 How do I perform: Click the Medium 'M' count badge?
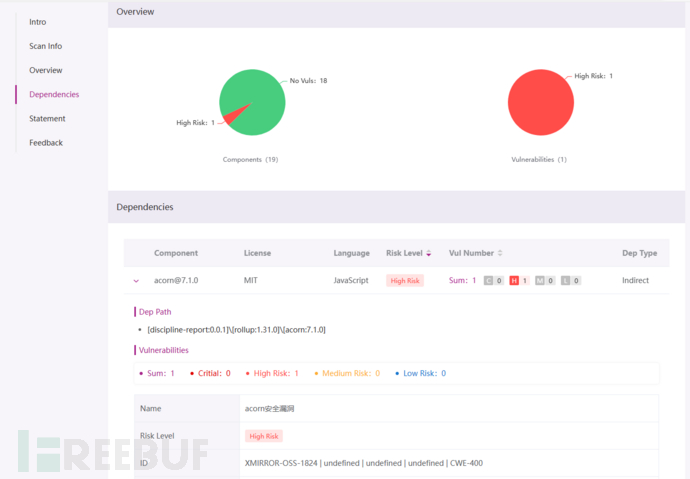pyautogui.click(x=545, y=281)
